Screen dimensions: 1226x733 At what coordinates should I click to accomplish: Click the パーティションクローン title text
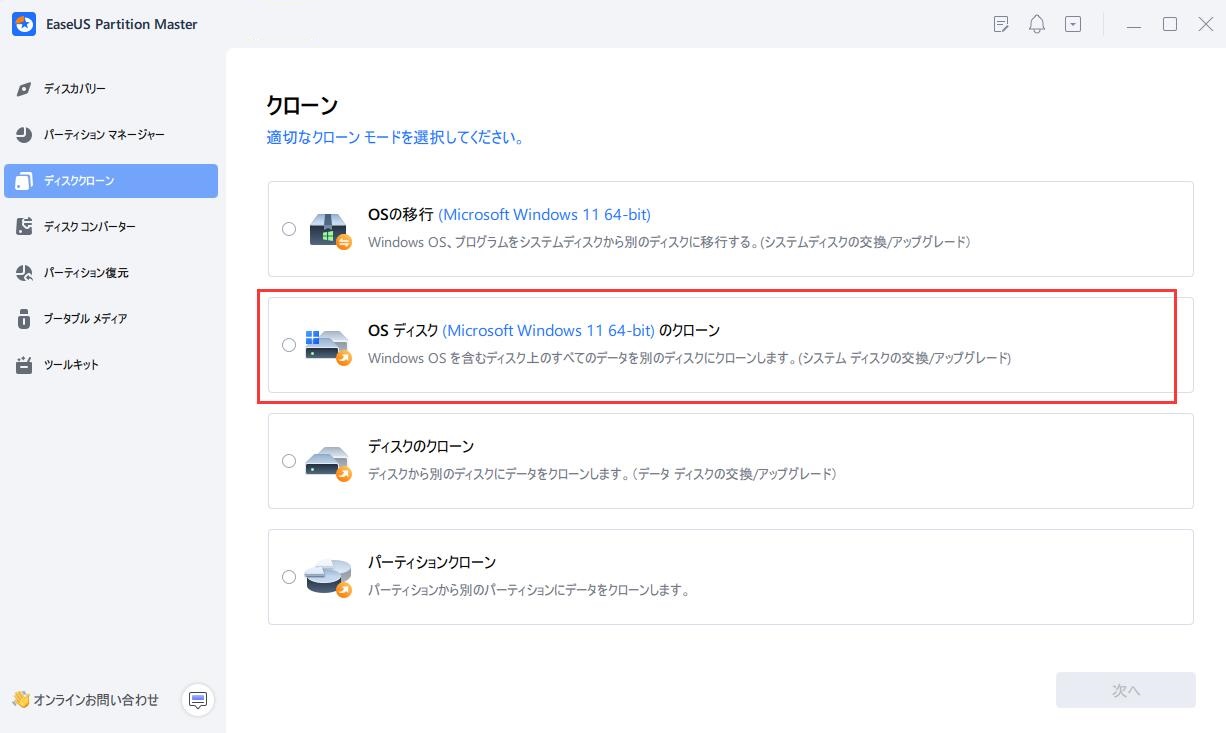point(432,563)
